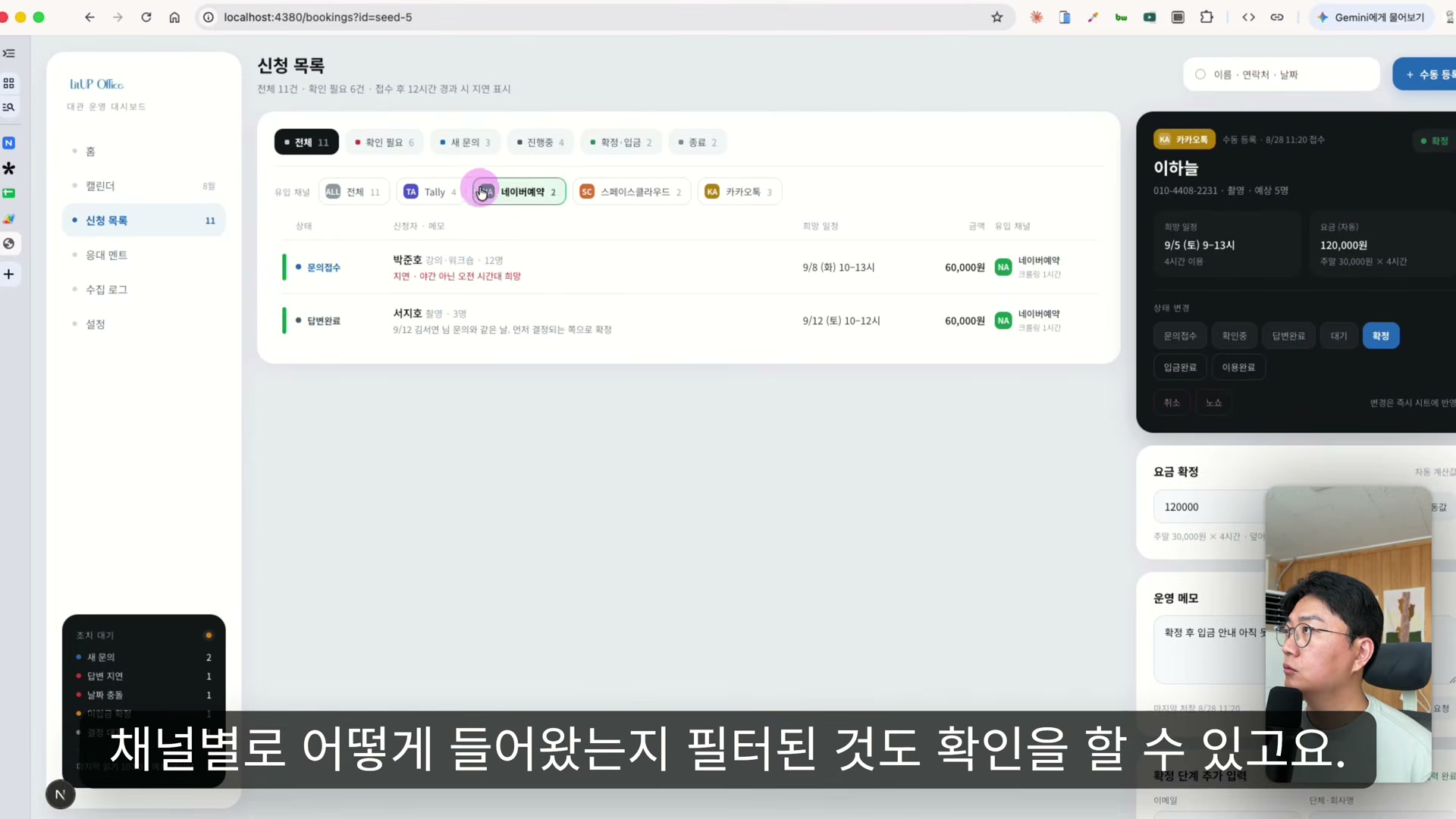Image resolution: width=1456 pixels, height=819 pixels.
Task: Open the black asterisk pinned tab
Action: pyautogui.click(x=9, y=168)
